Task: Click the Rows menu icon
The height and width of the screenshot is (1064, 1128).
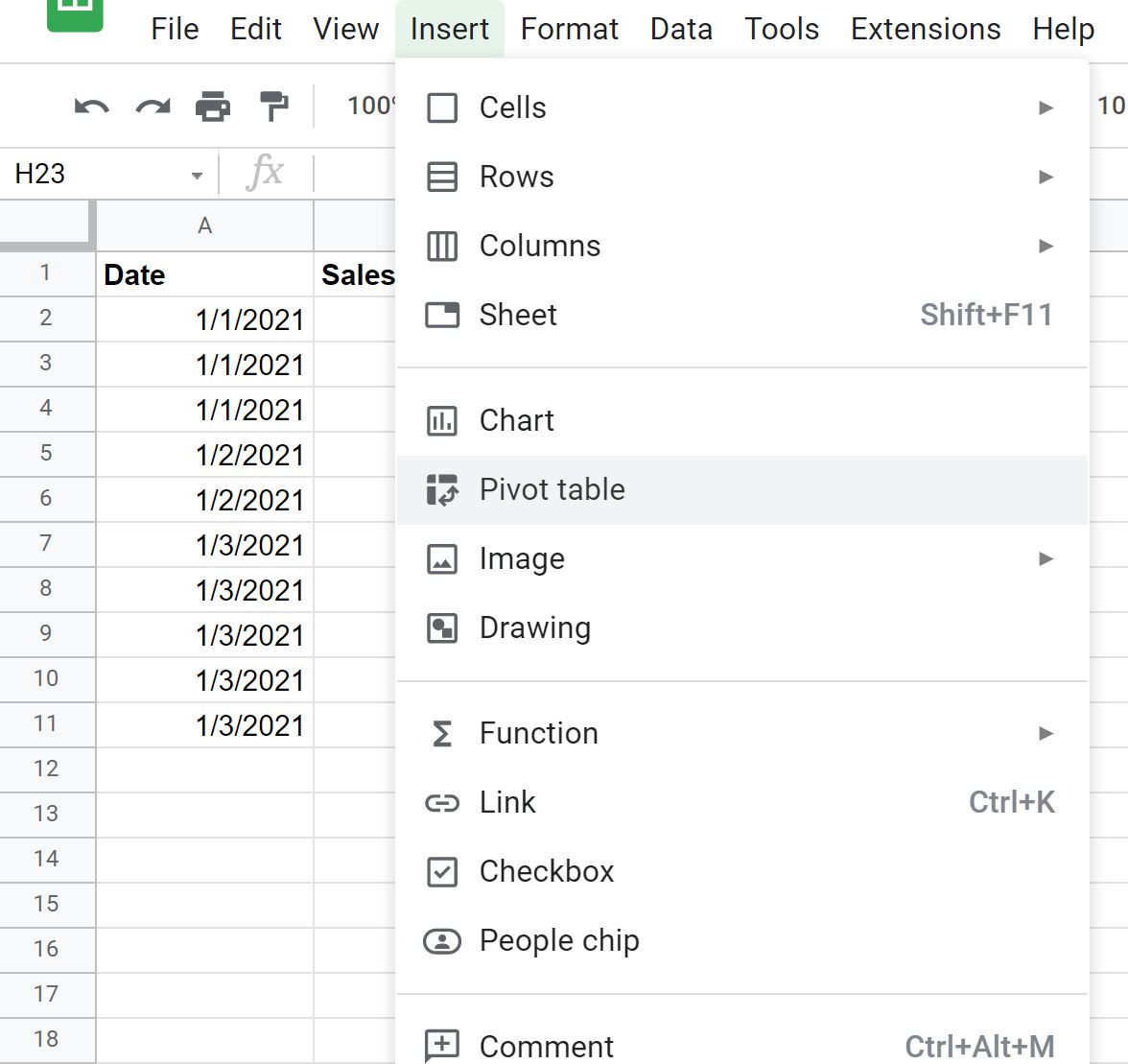Action: click(441, 177)
